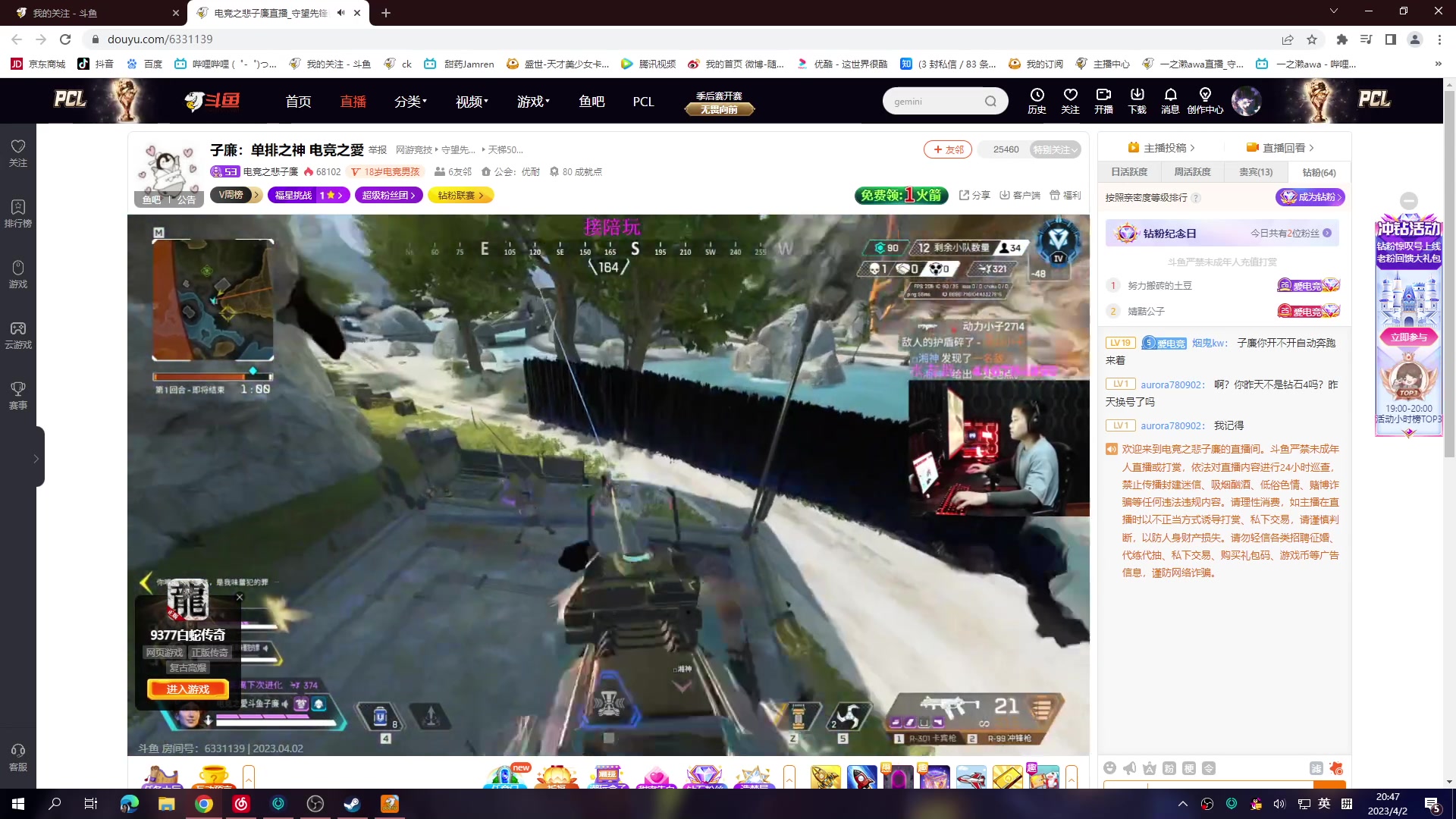The image size is (1456, 819).
Task: Open PCL in the nav bar
Action: click(643, 102)
